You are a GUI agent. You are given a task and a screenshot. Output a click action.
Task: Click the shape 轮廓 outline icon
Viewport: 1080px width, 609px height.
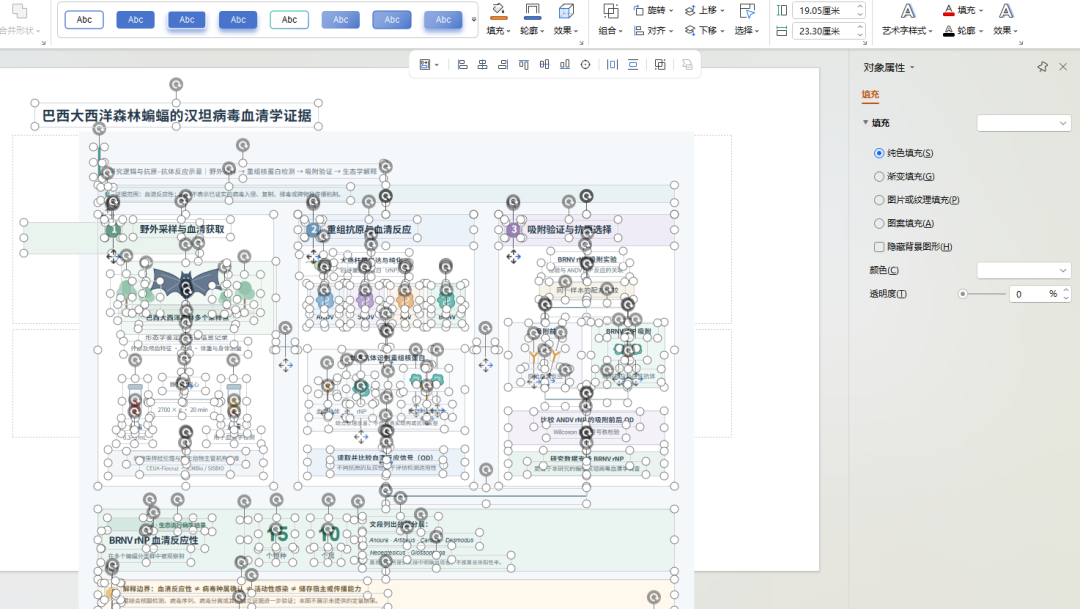point(532,11)
